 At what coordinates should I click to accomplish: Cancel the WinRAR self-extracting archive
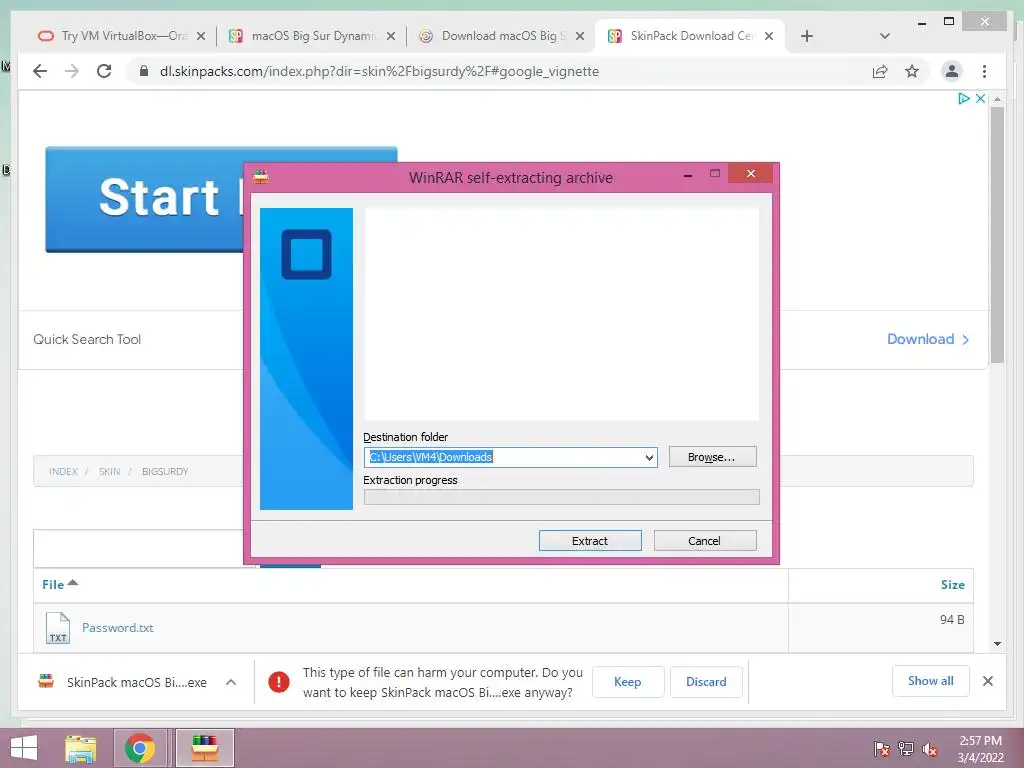pyautogui.click(x=705, y=541)
